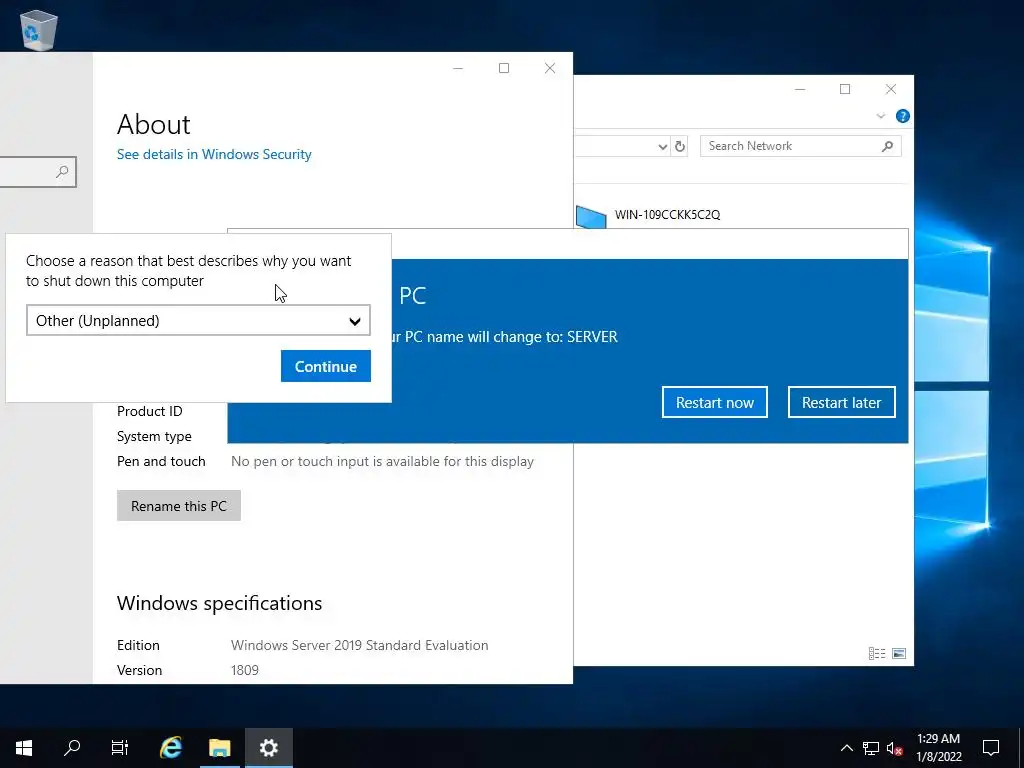This screenshot has height=768, width=1024.
Task: Open Help in the Network window
Action: [x=903, y=116]
